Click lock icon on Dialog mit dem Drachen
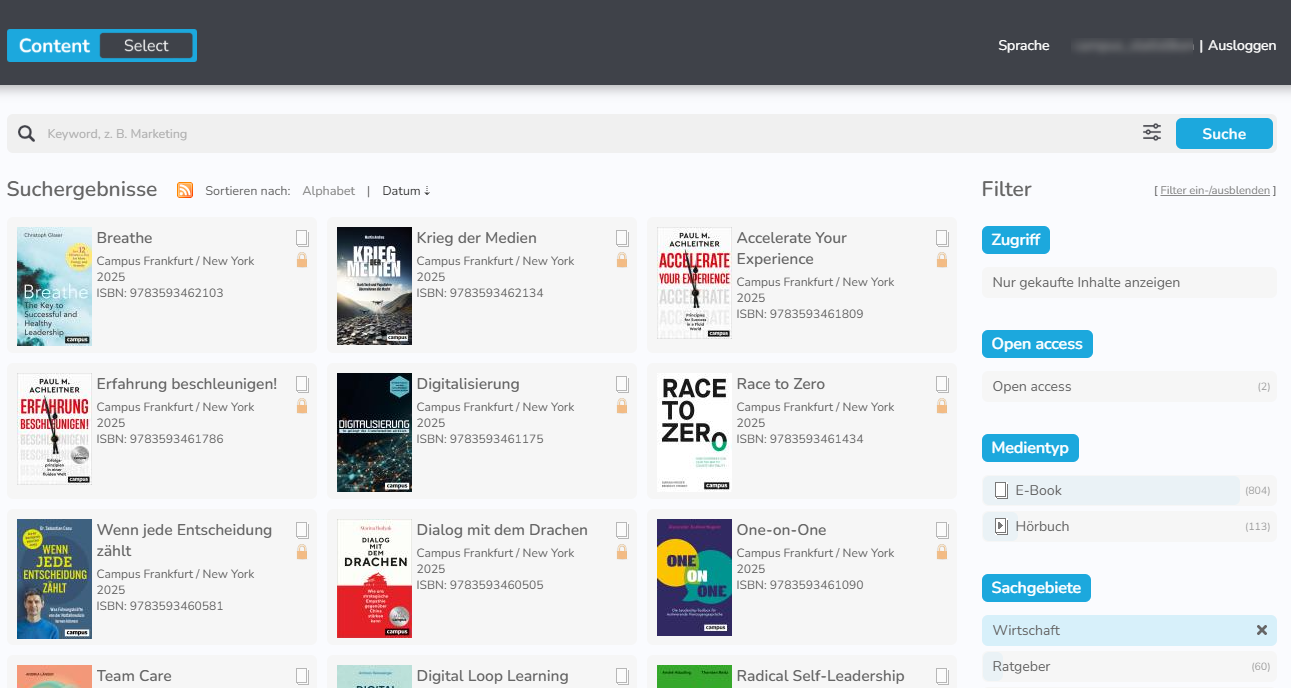This screenshot has width=1291, height=688. (622, 552)
